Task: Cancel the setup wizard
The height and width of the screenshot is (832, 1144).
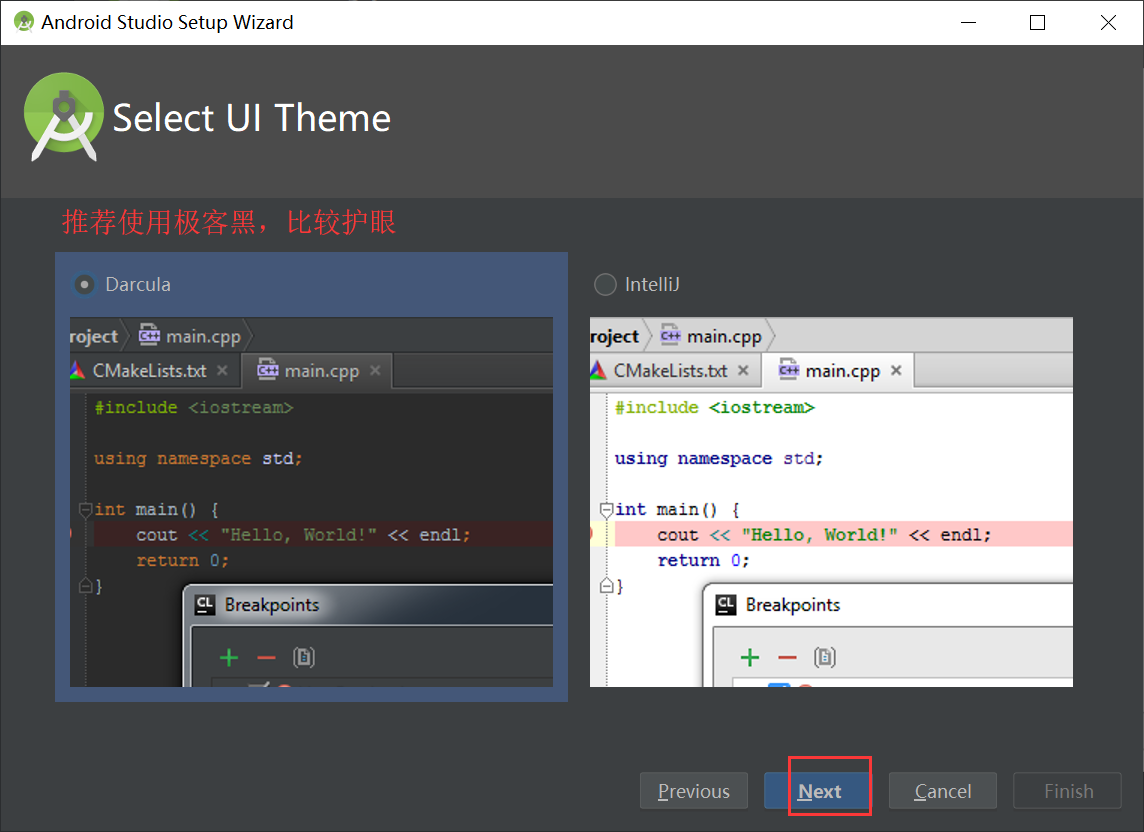Action: point(943,791)
